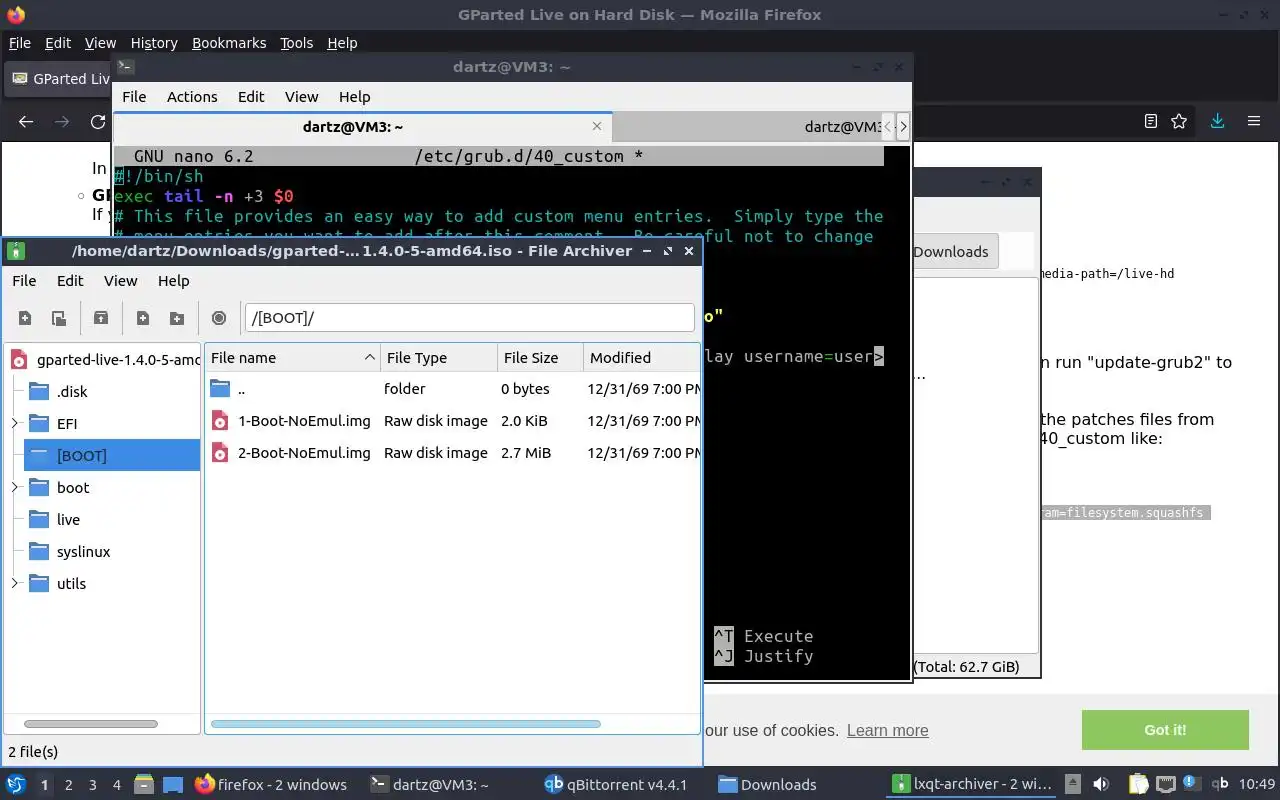Open the archiver File menu
1280x800 pixels.
pos(24,281)
